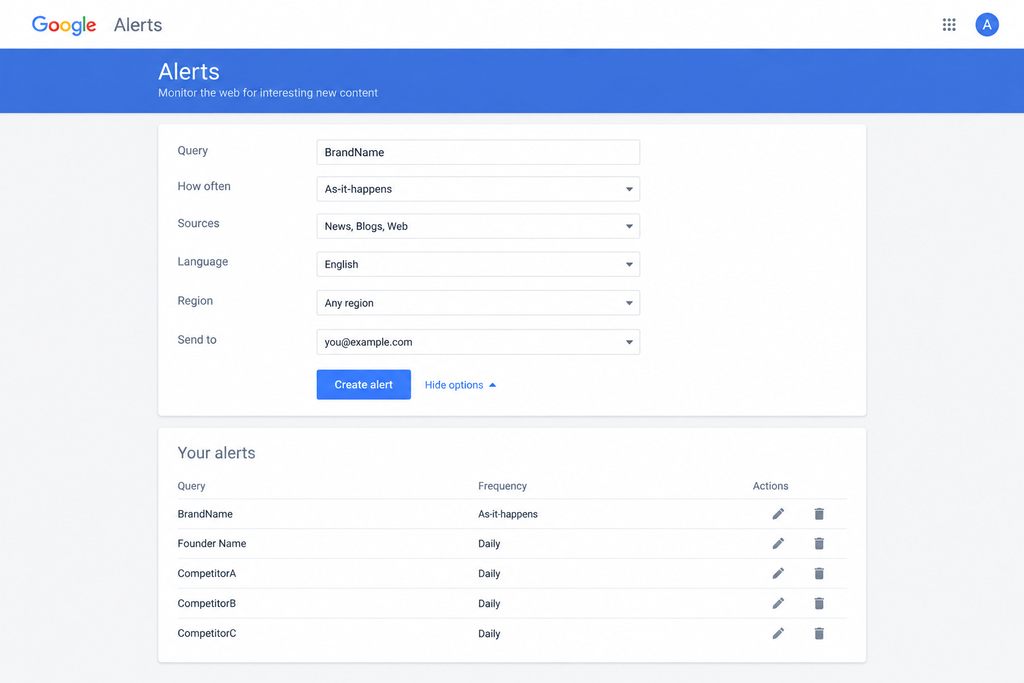Open the Google apps grid icon
The image size is (1024, 683).
tap(949, 25)
